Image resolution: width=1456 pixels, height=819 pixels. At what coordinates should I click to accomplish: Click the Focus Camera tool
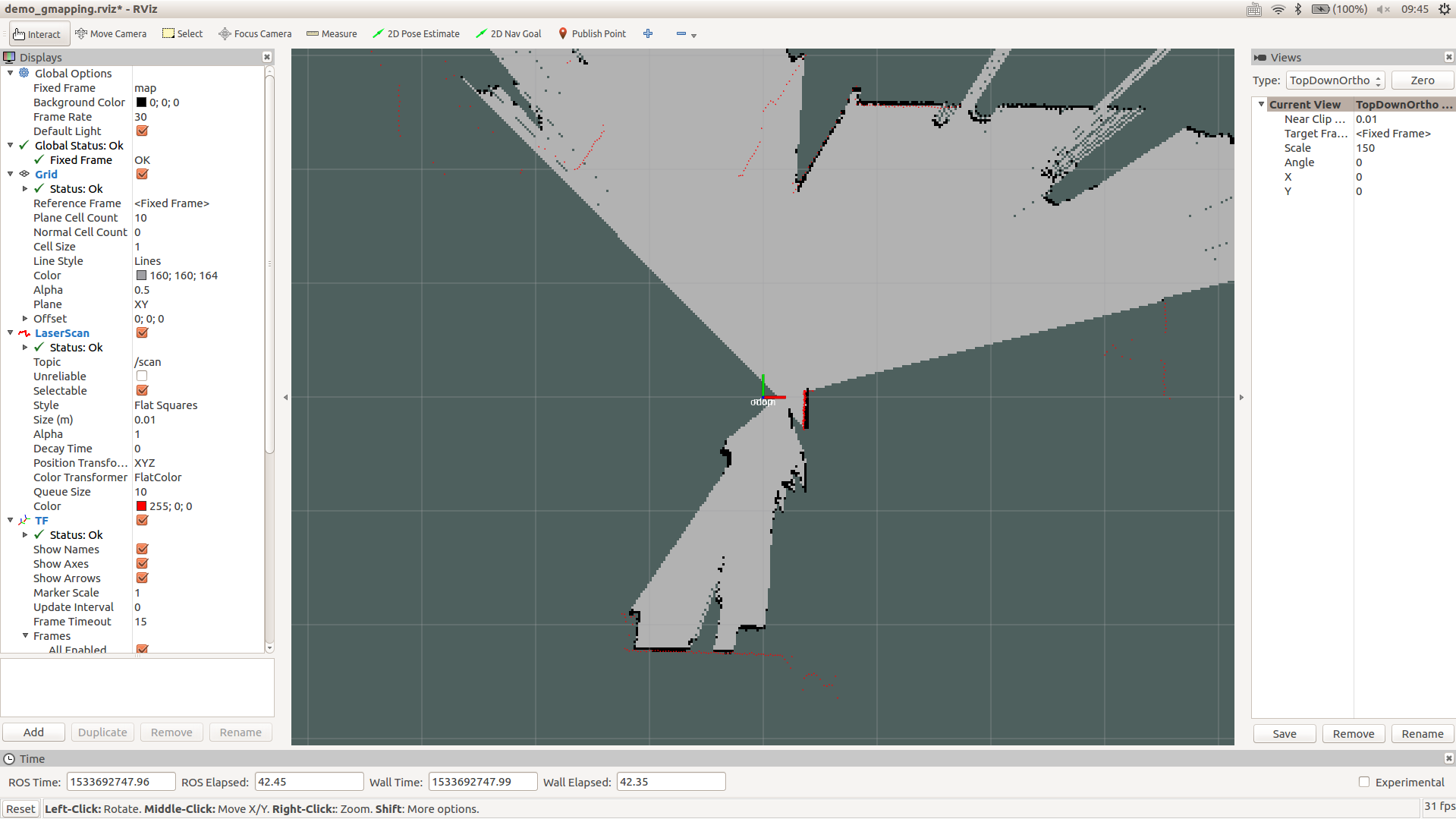coord(255,33)
